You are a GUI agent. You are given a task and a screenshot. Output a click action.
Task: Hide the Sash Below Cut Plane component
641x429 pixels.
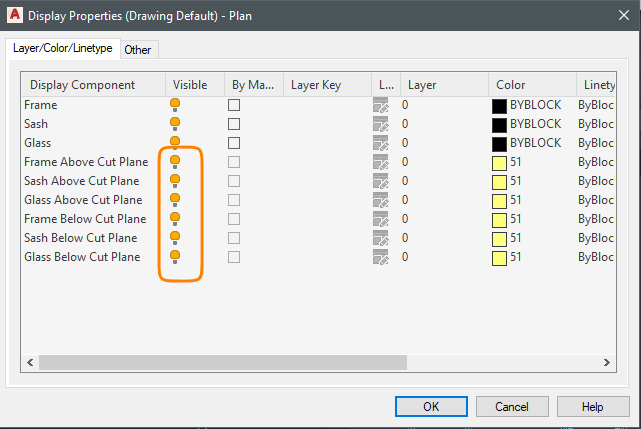tap(175, 238)
